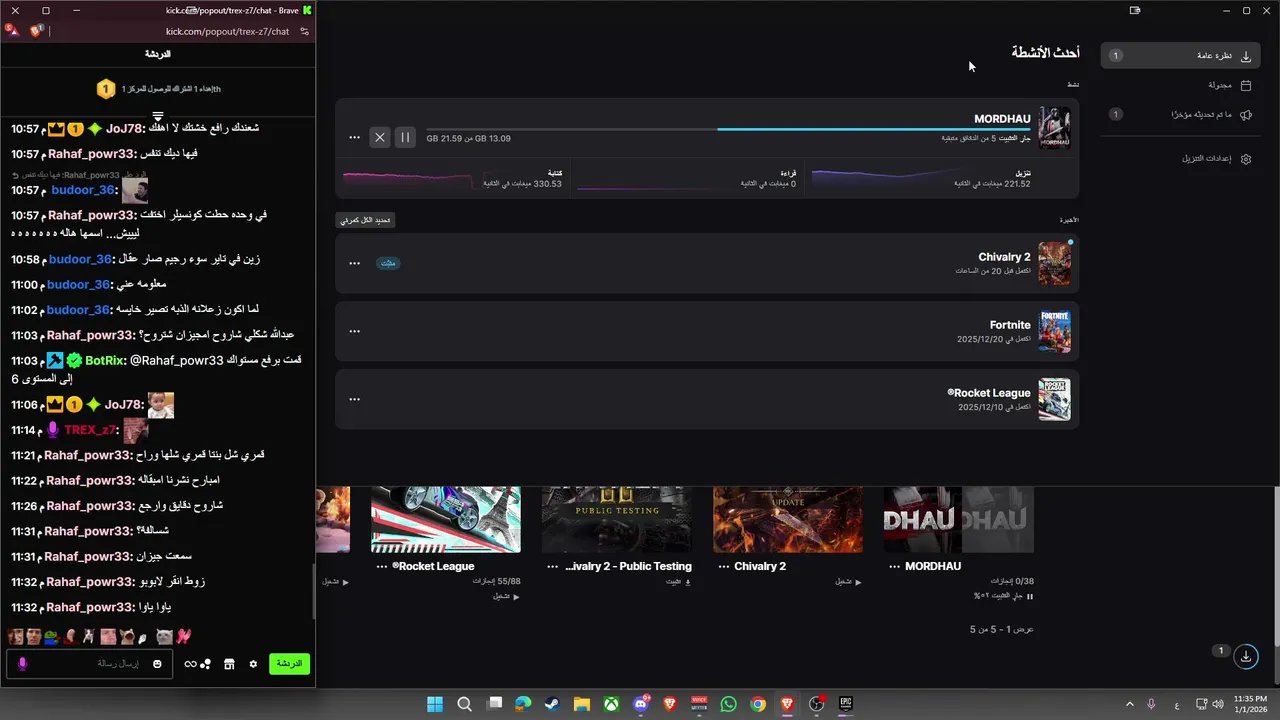Screen dimensions: 1280x720
Task: Cancel the MORDHAU download with X button
Action: pos(380,137)
